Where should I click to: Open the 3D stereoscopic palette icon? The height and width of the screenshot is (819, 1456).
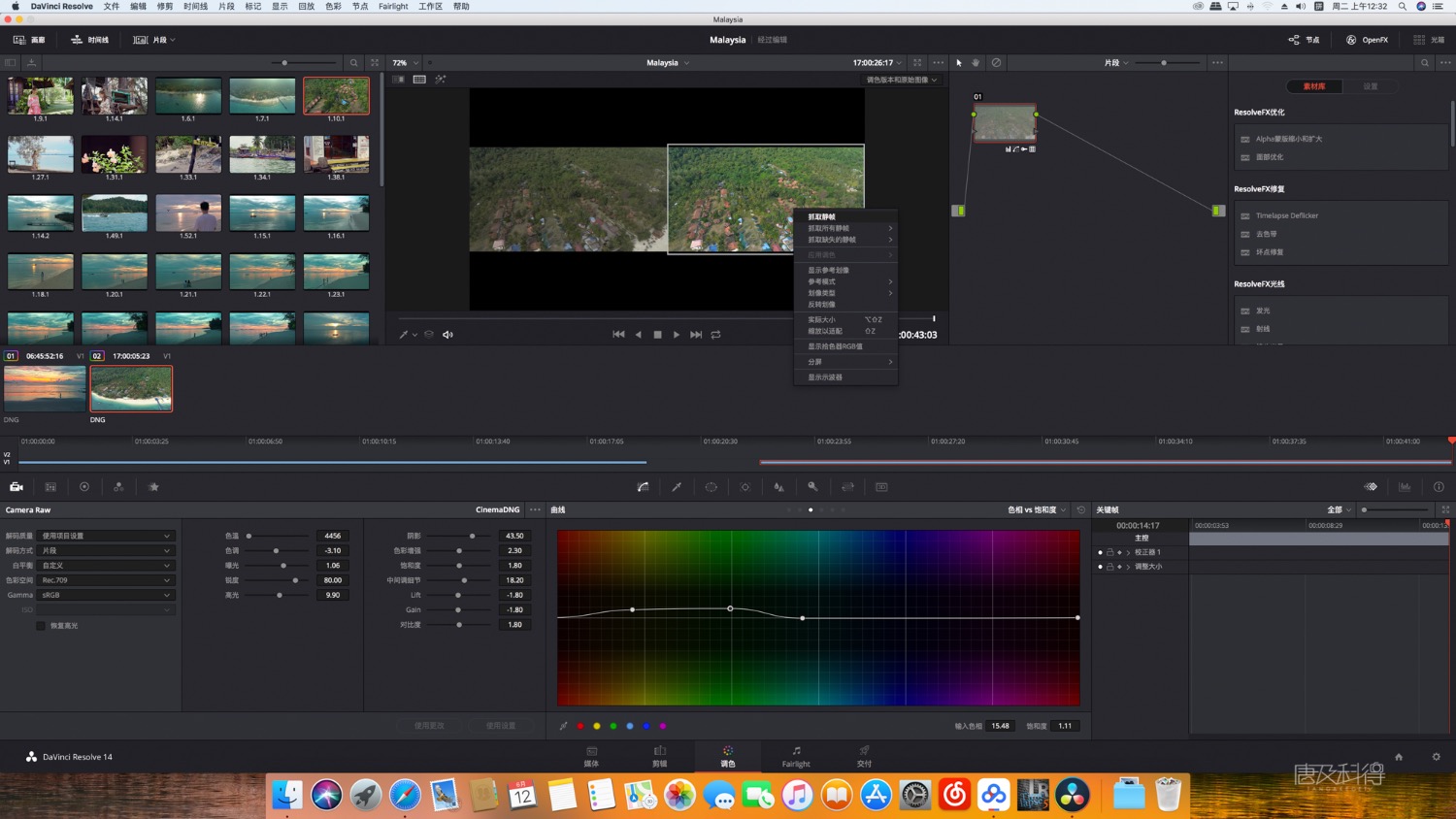(881, 487)
